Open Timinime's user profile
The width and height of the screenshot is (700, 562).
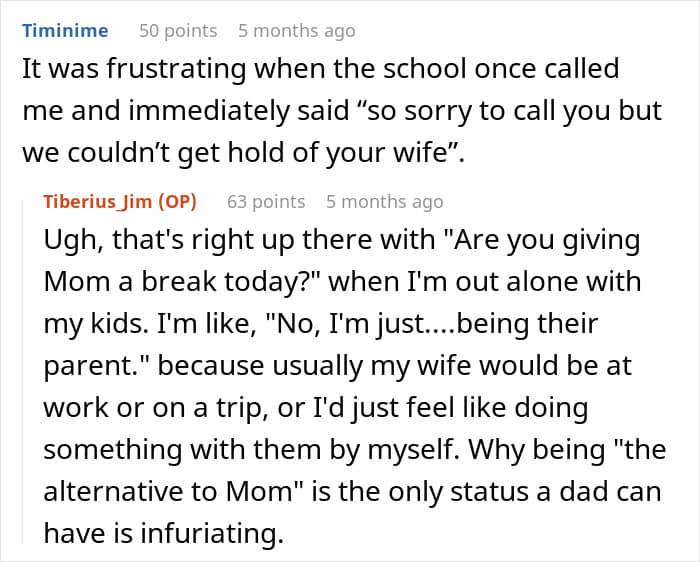click(x=65, y=31)
